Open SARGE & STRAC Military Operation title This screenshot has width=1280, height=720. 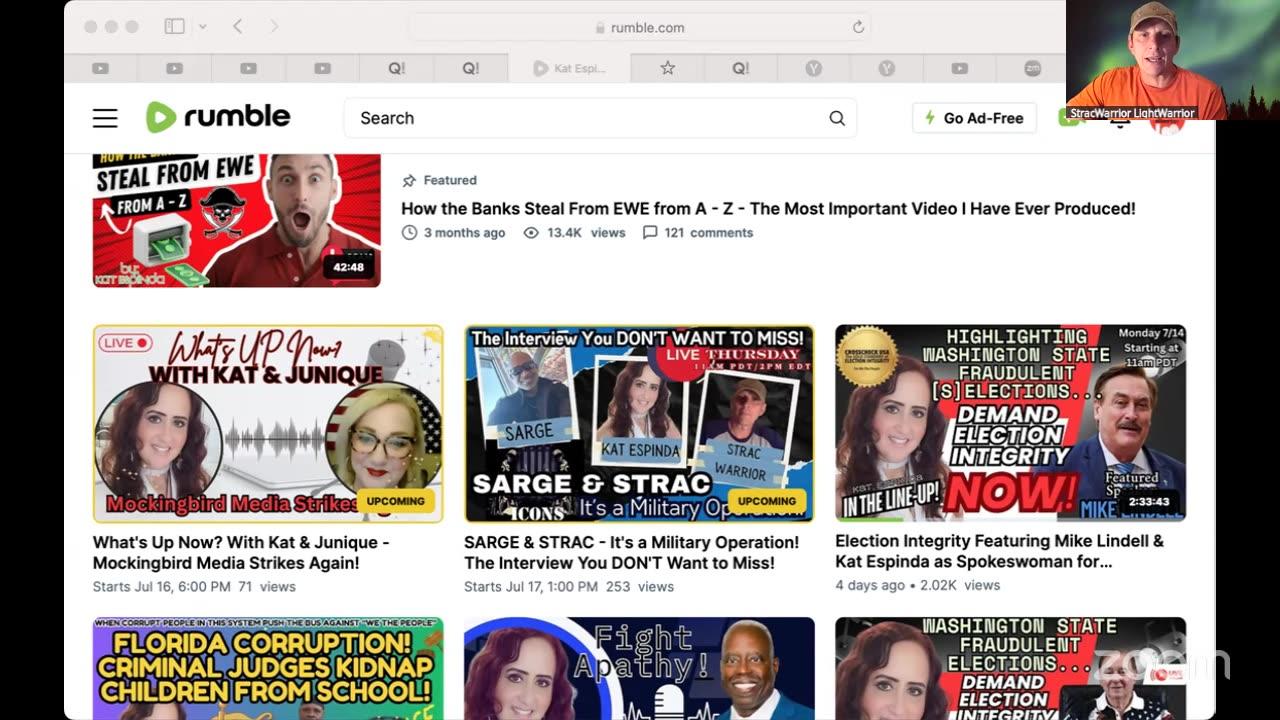(x=631, y=553)
